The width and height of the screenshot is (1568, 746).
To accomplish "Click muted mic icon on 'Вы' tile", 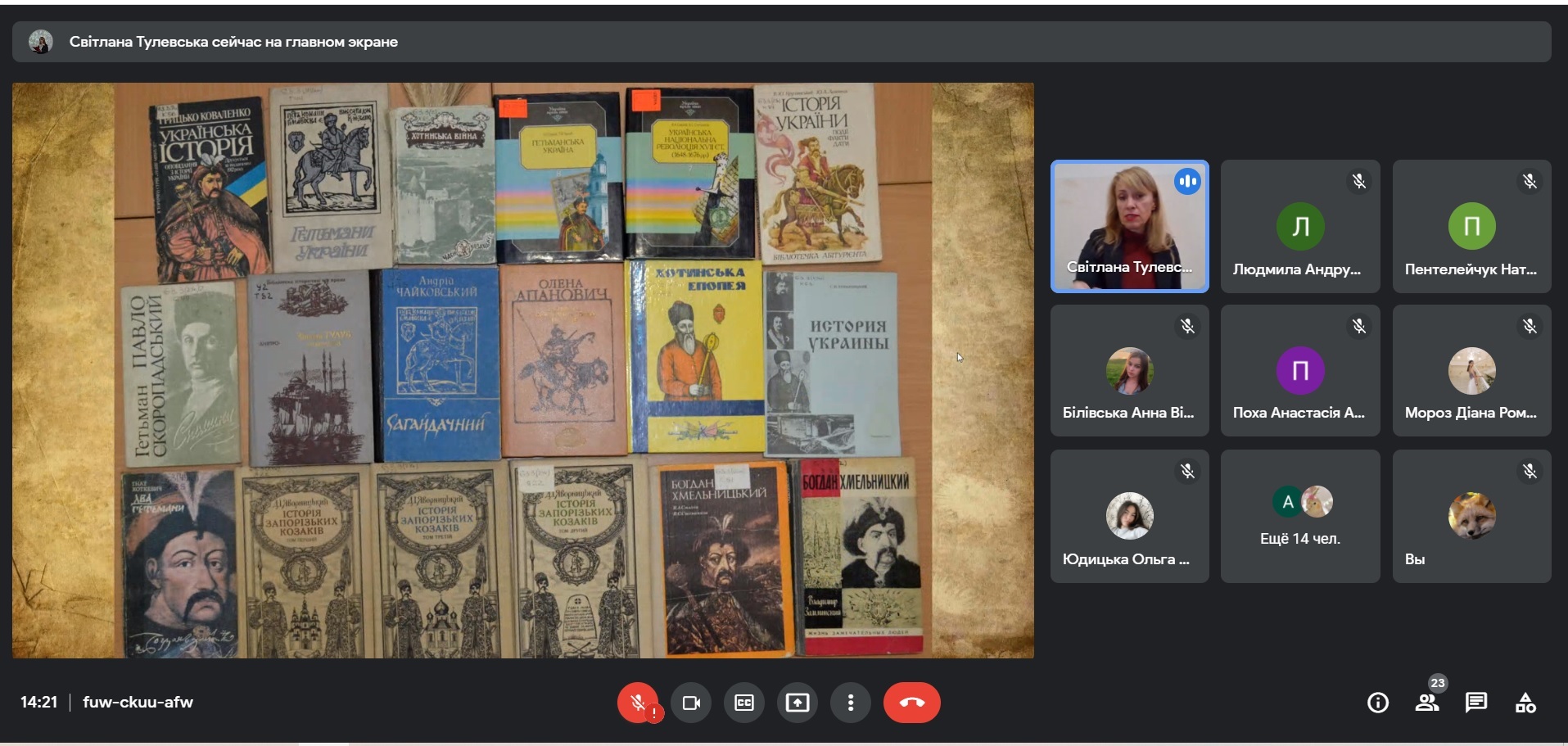I will coord(1530,471).
